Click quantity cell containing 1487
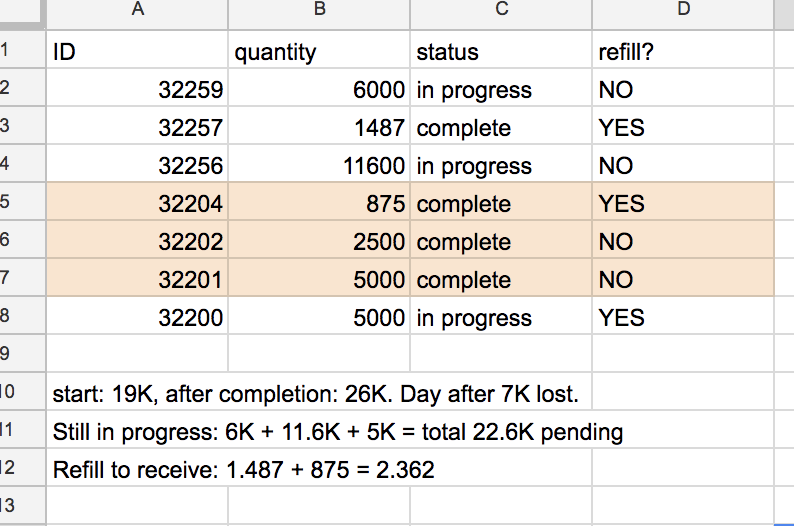The width and height of the screenshot is (794, 526). point(319,126)
